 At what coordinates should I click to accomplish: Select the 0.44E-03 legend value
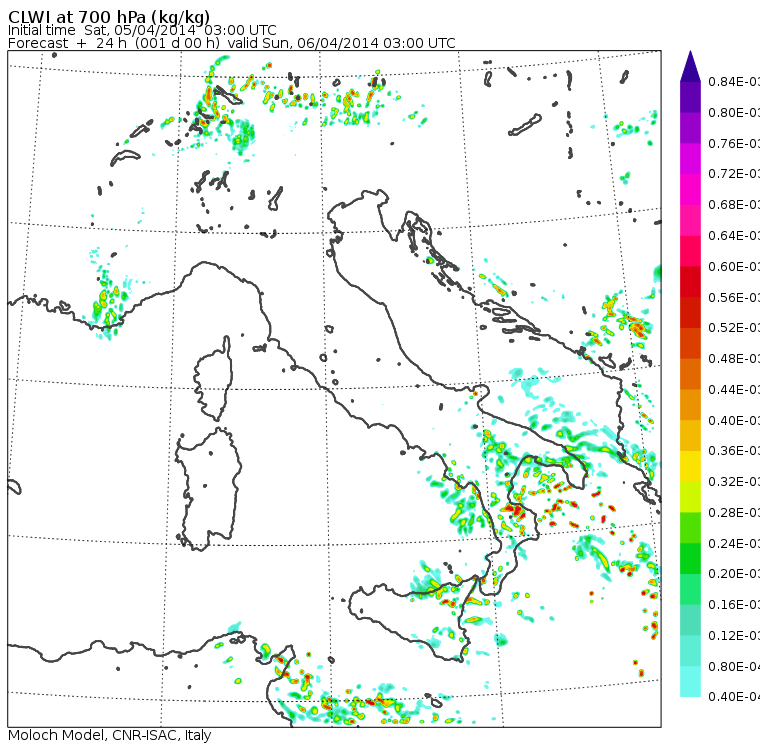pyautogui.click(x=734, y=390)
